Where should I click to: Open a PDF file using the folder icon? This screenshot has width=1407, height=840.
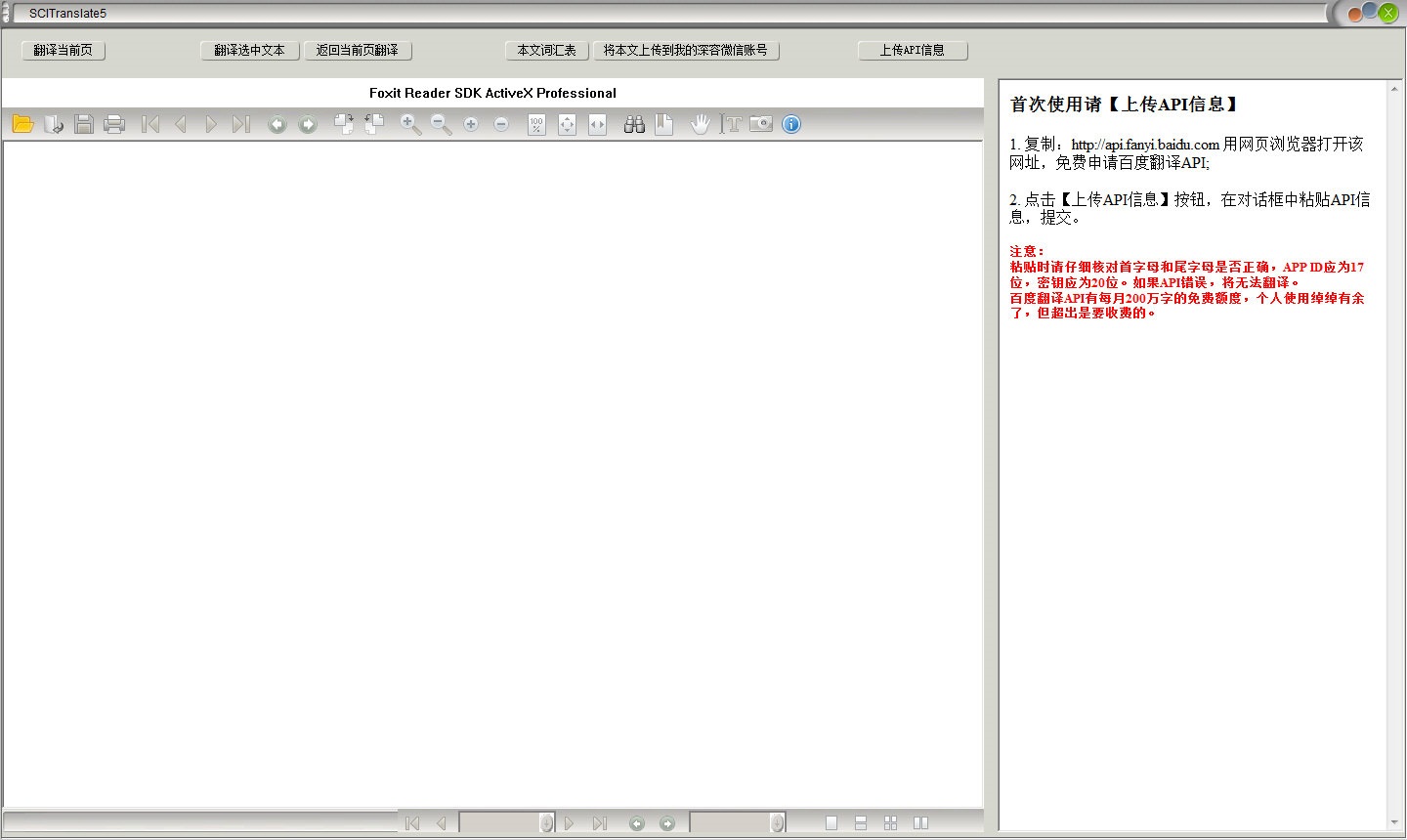pyautogui.click(x=23, y=124)
